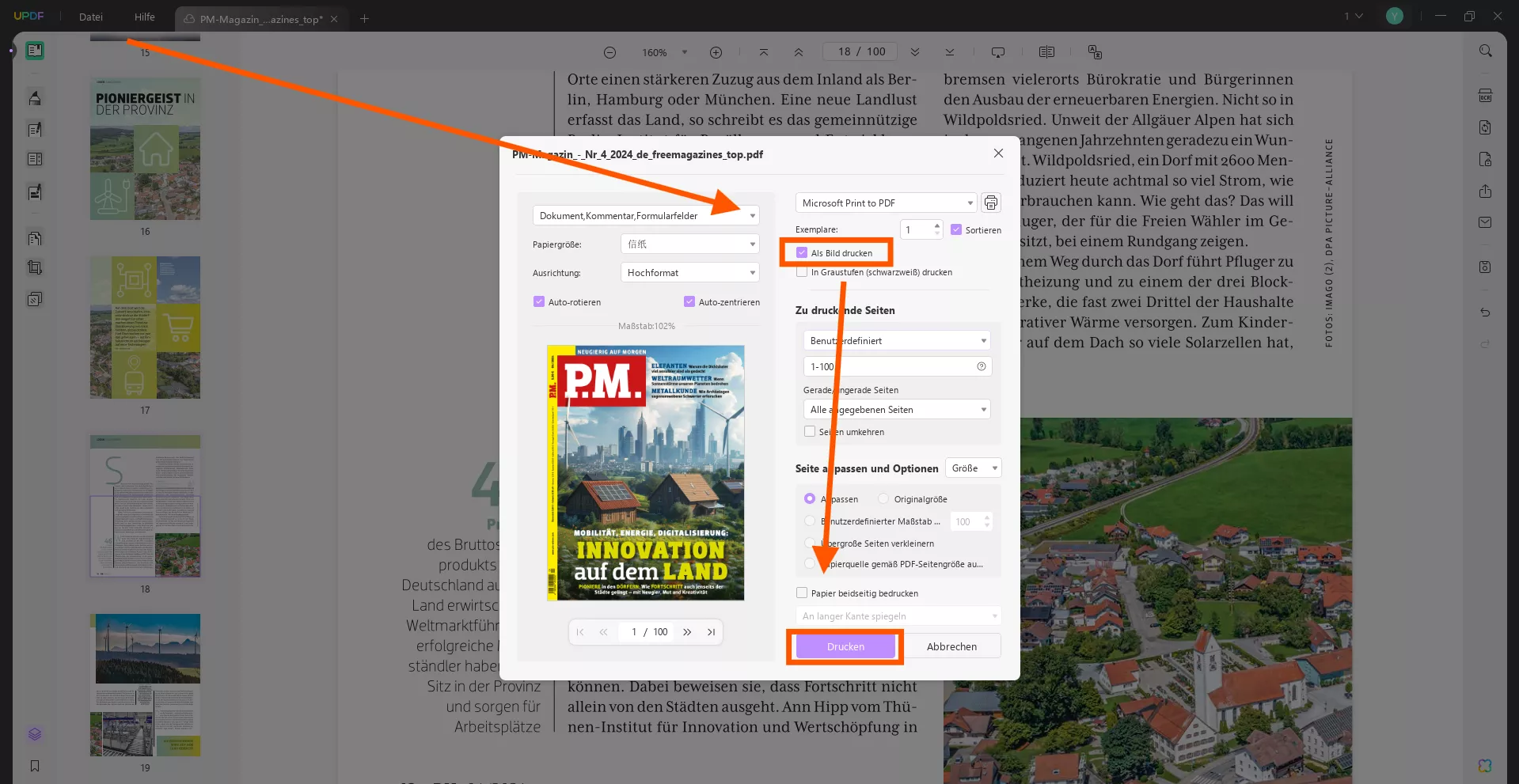Open the Größe options dropdown
Screen dimensions: 1519x784
pos(974,468)
